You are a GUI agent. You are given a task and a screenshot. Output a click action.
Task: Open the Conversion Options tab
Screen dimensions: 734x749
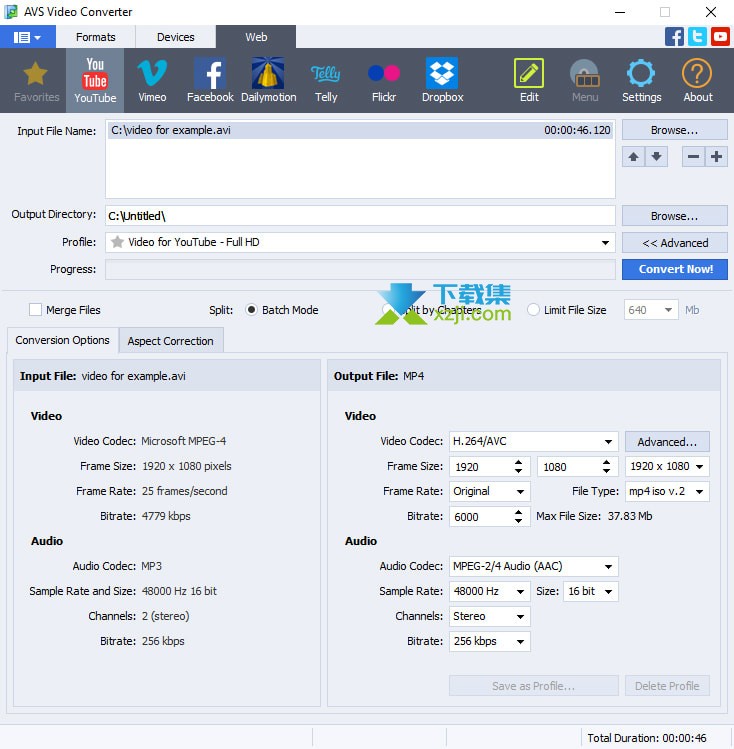pos(63,340)
